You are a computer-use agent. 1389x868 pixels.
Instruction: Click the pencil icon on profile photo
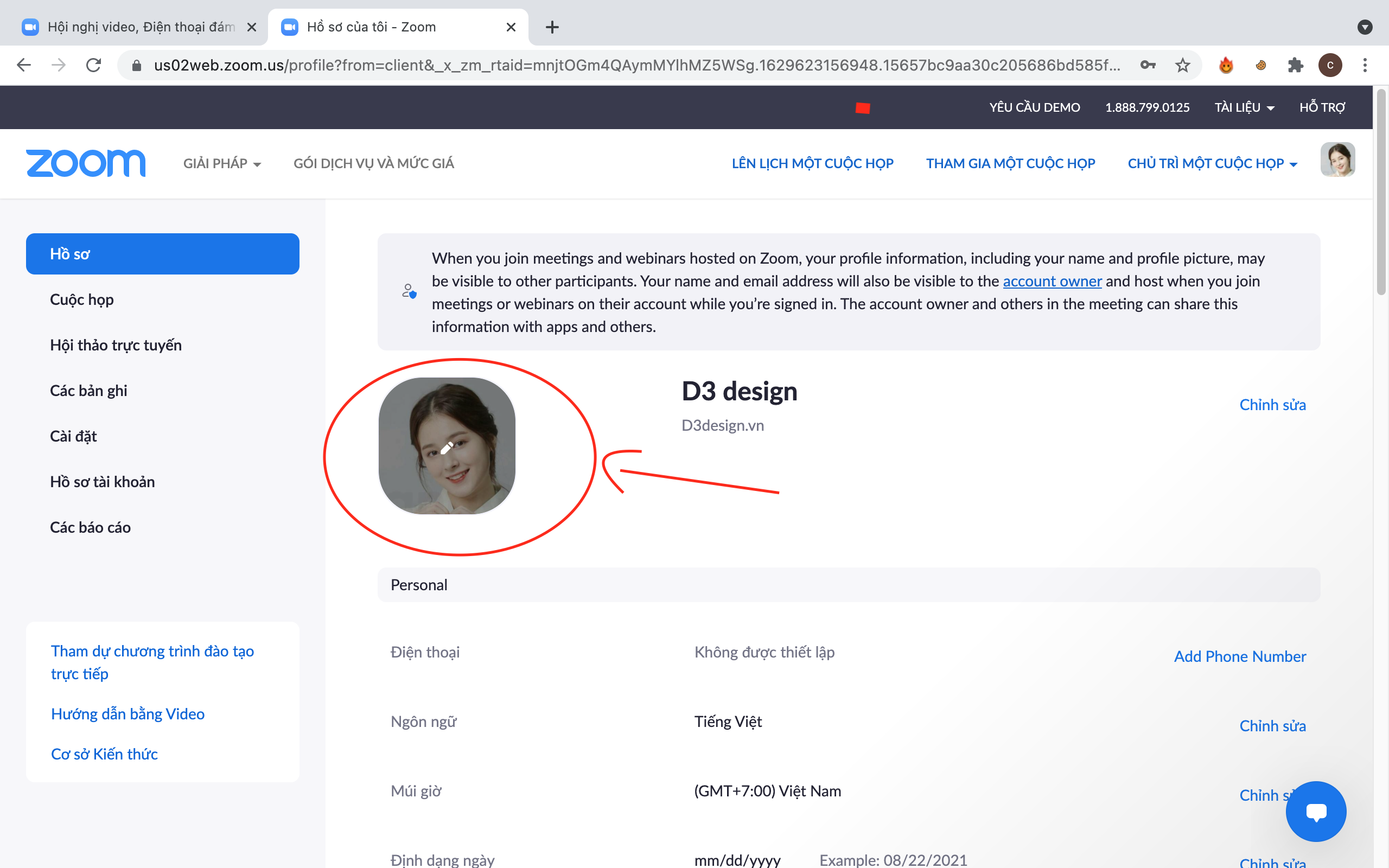447,447
